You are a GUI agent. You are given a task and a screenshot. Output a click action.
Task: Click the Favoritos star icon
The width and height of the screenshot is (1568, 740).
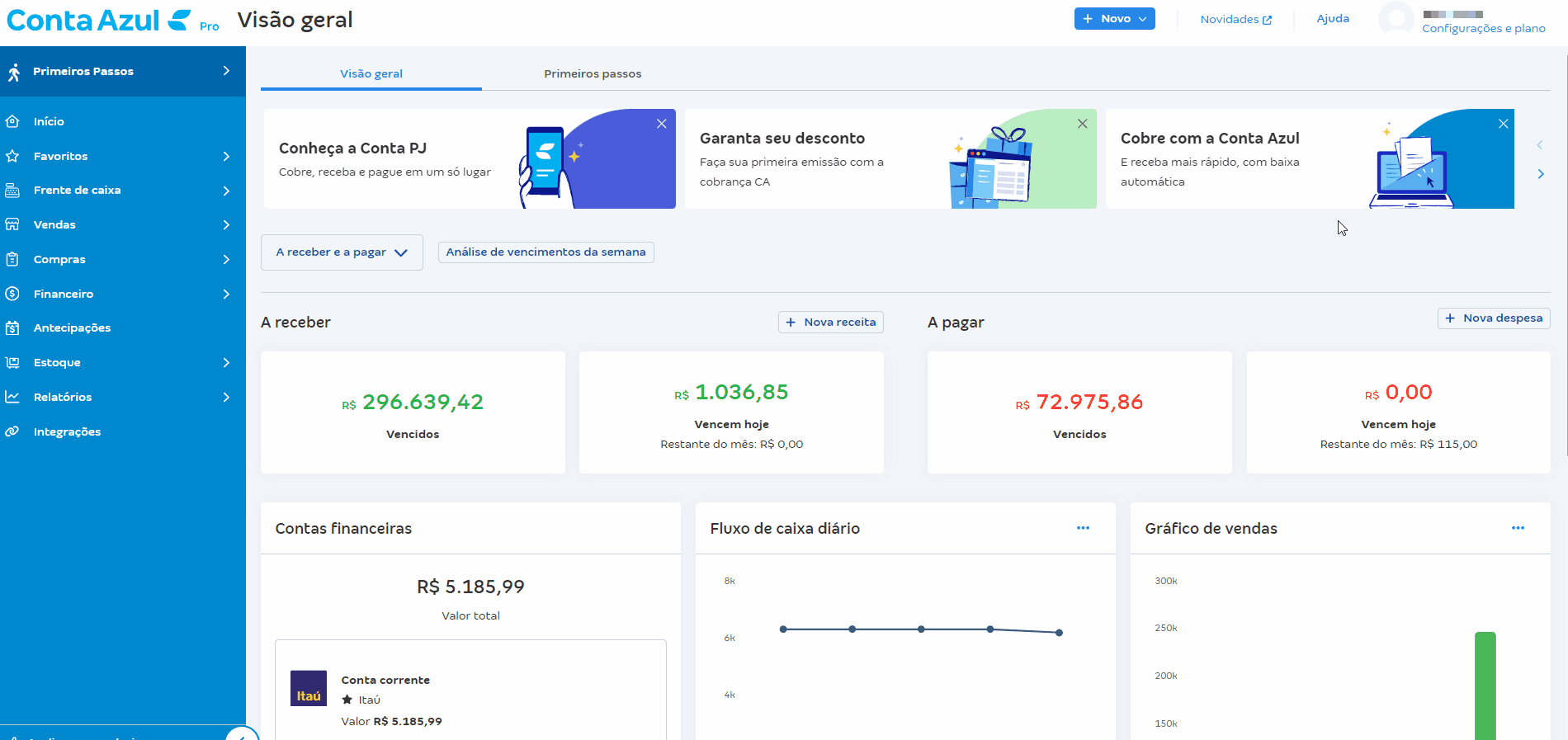point(12,156)
